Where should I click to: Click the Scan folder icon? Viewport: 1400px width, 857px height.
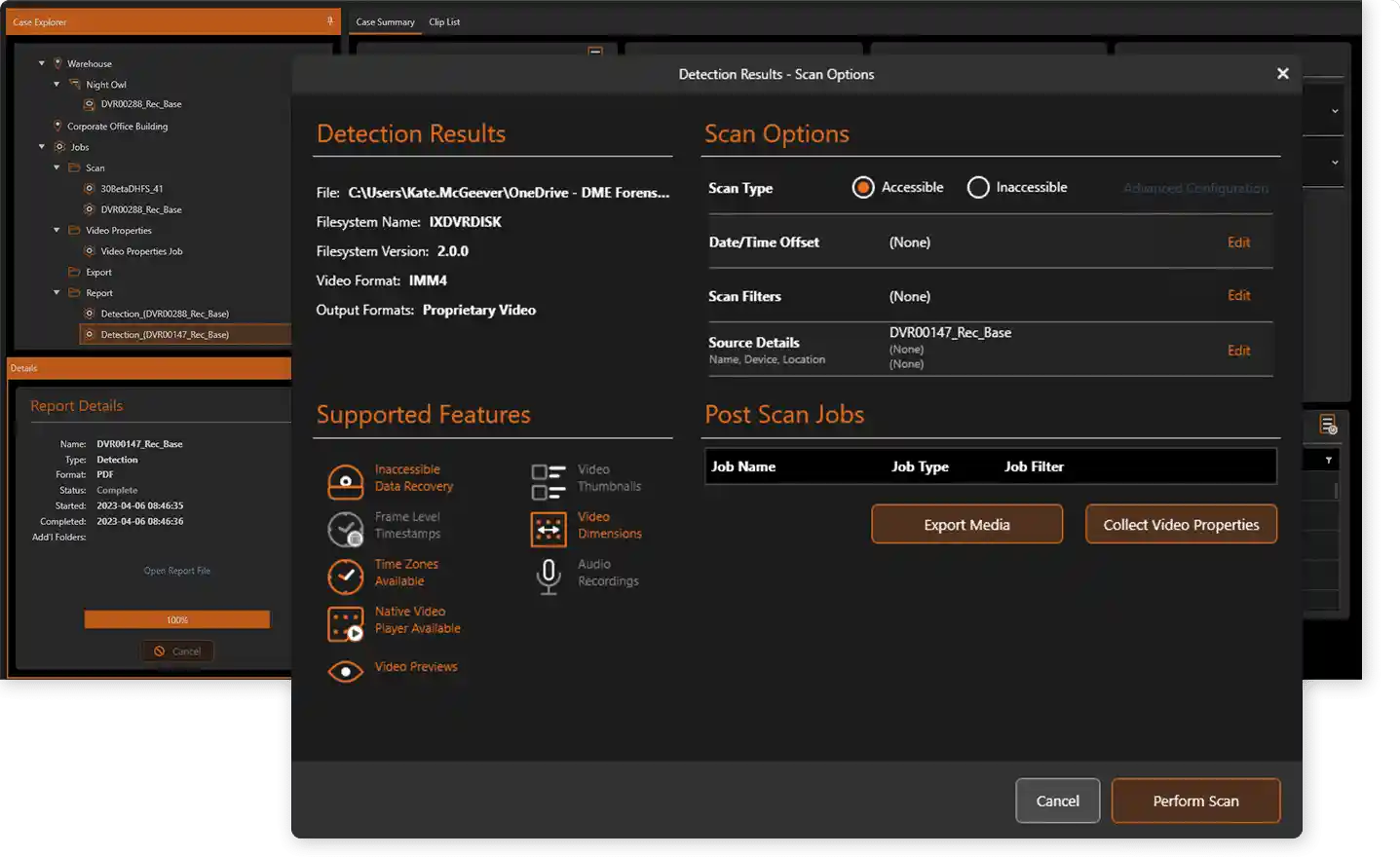coord(74,168)
